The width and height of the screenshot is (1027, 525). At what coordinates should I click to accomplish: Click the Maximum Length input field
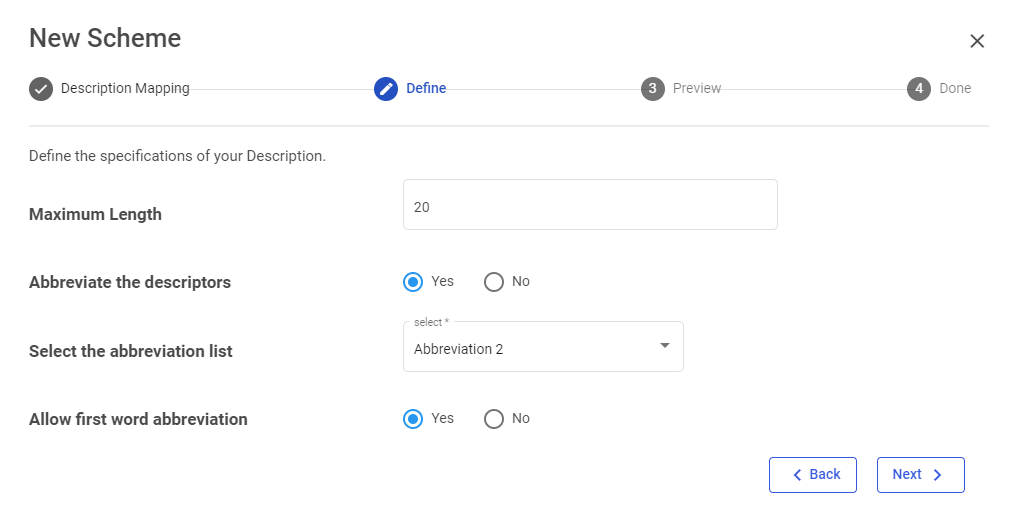tap(590, 205)
